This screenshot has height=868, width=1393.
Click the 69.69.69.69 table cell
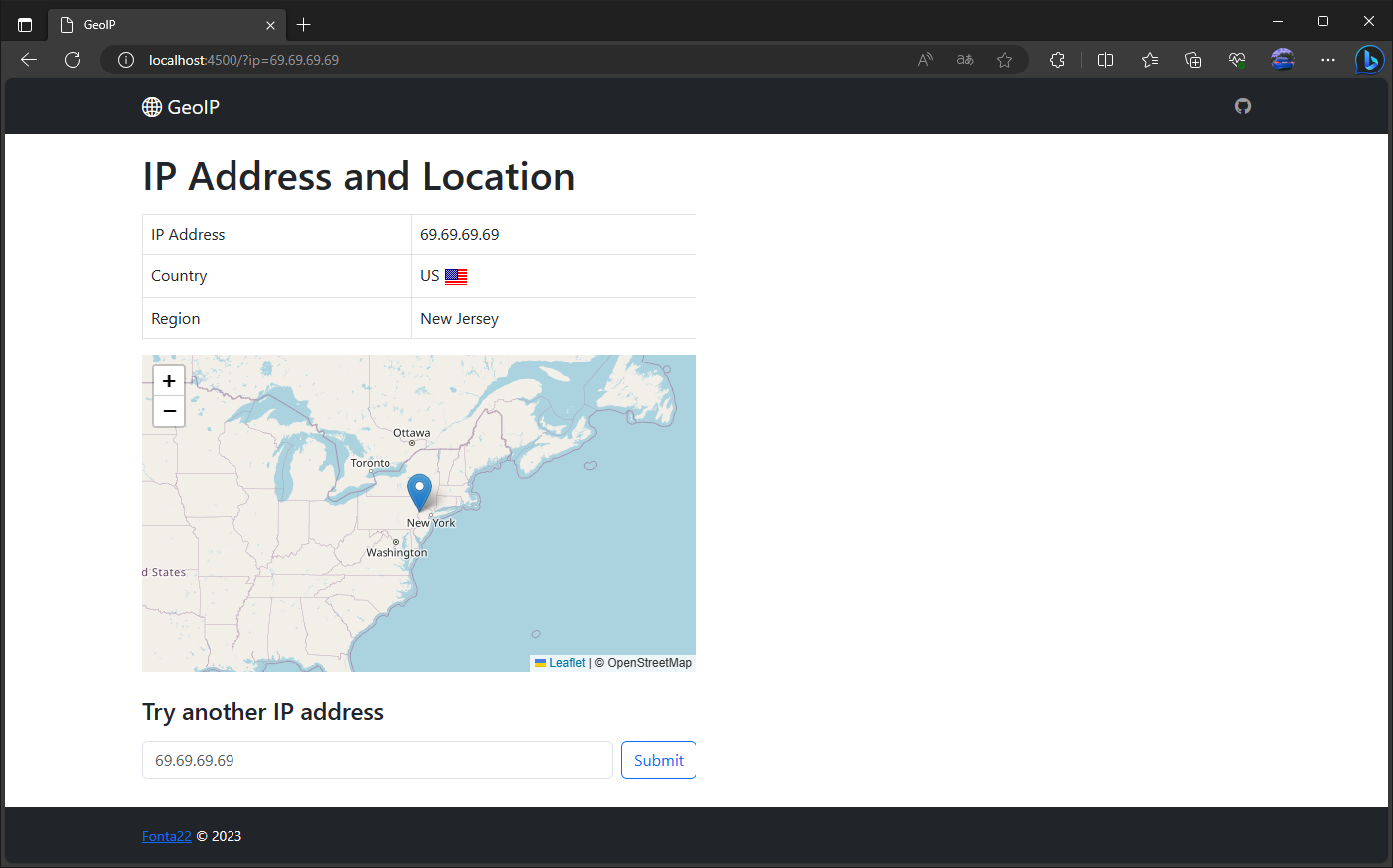pos(553,234)
